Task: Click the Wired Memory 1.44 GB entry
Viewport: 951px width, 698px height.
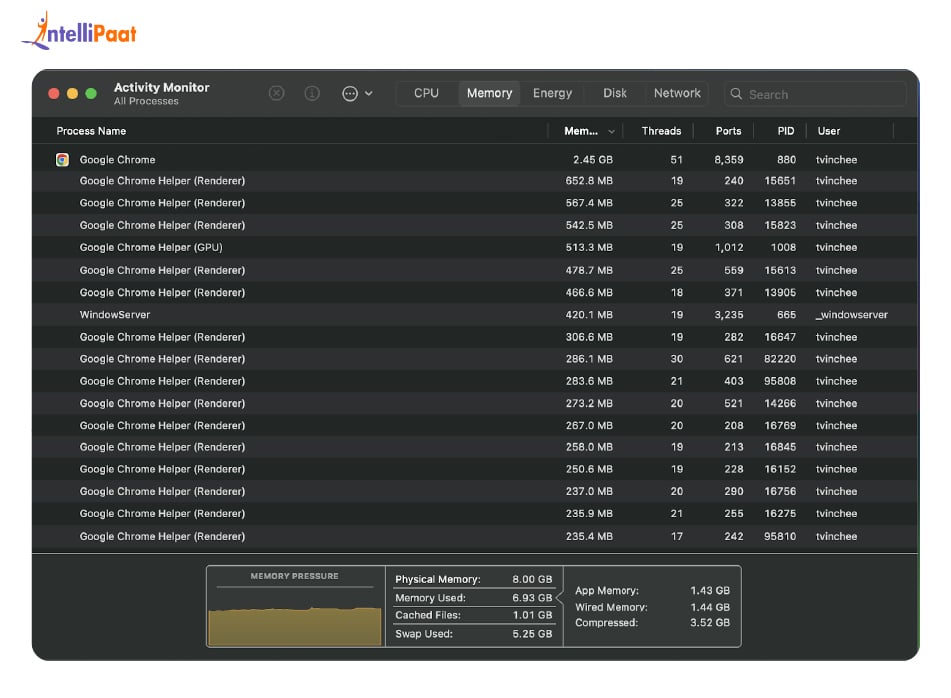Action: tap(653, 607)
